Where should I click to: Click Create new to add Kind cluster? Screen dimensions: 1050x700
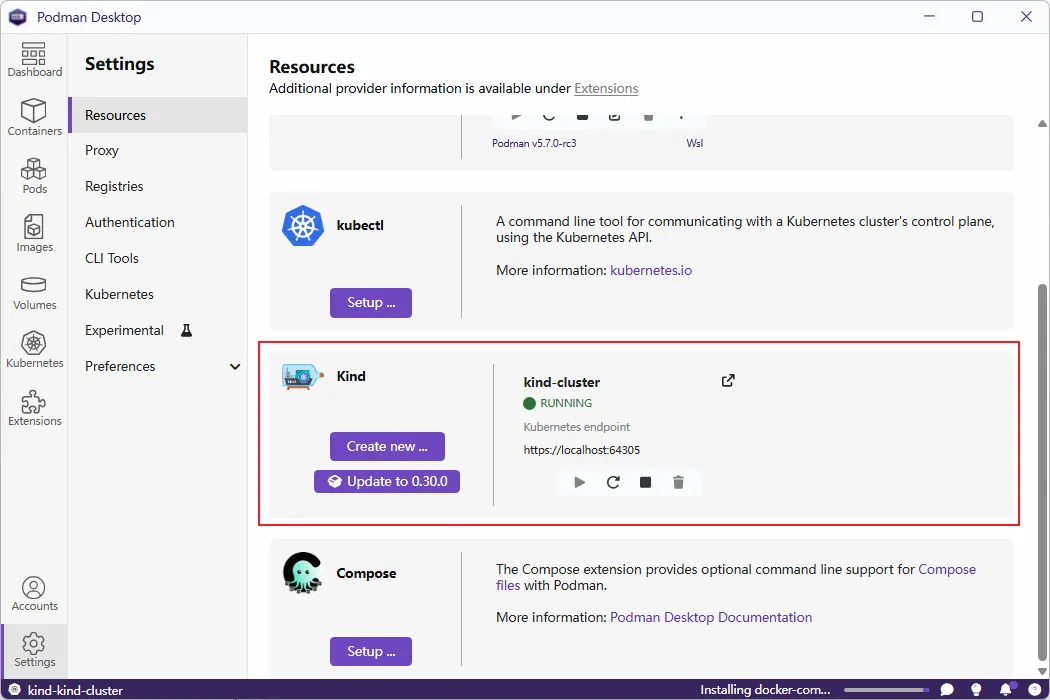(x=387, y=446)
